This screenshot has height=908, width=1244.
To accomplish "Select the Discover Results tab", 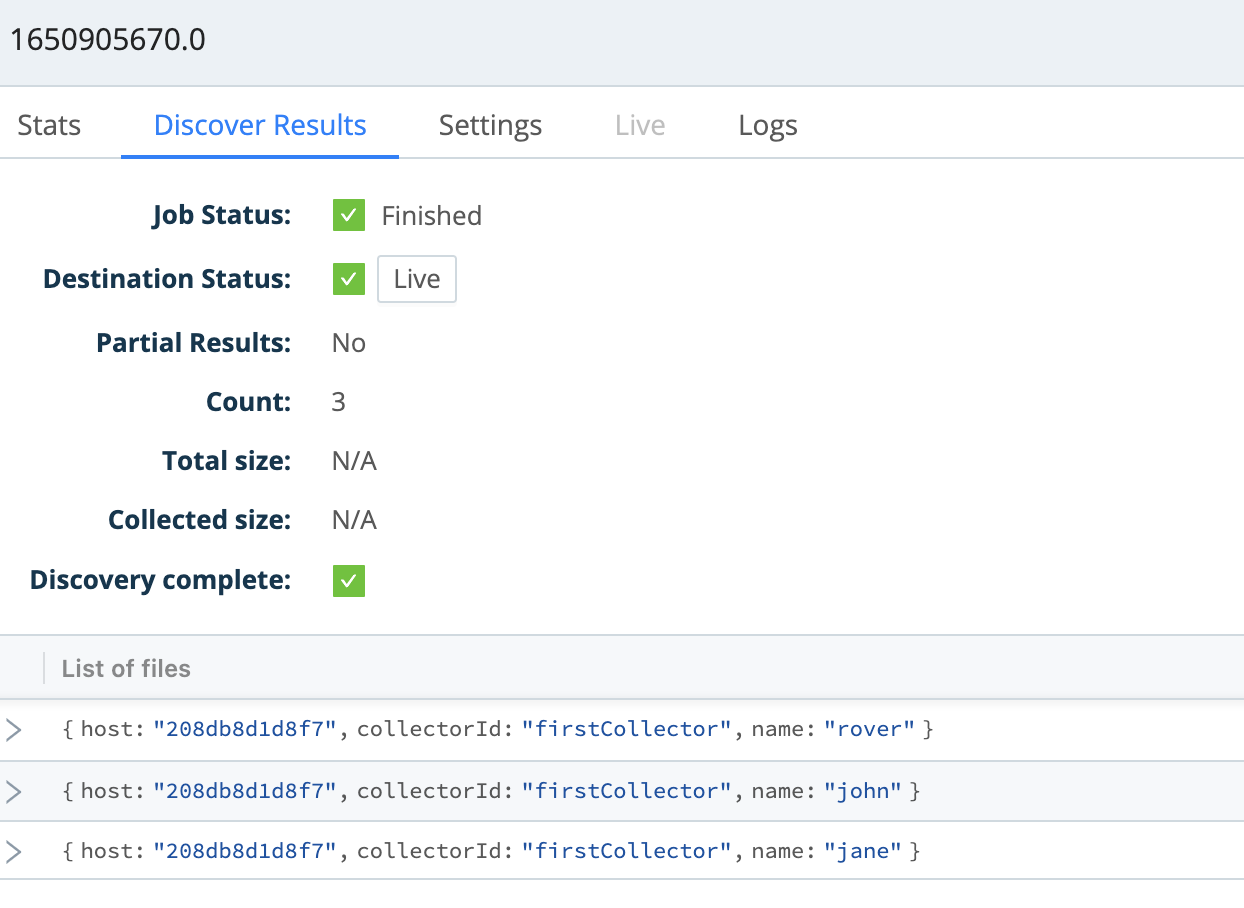I will point(260,126).
